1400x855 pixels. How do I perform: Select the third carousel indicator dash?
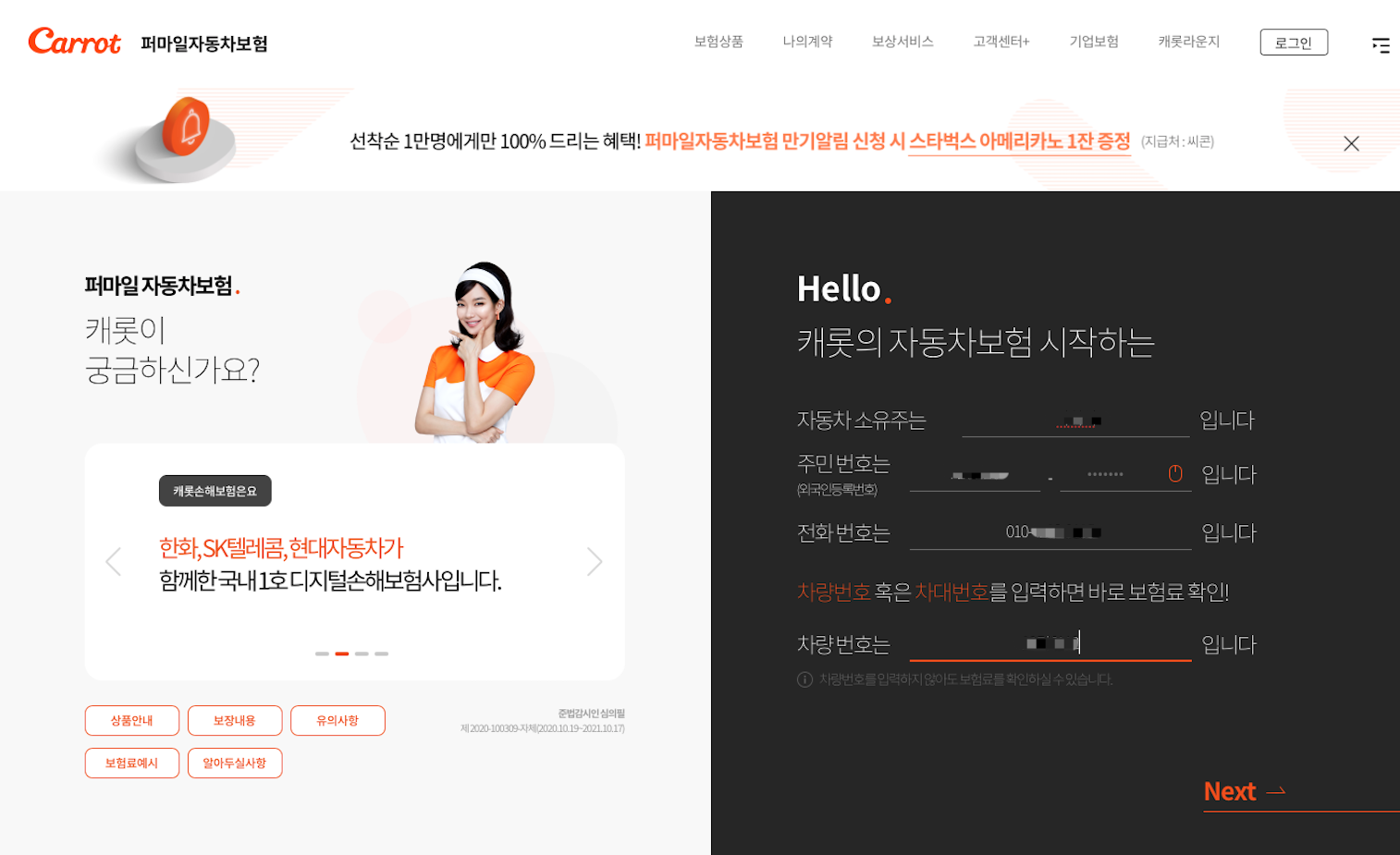tap(362, 653)
